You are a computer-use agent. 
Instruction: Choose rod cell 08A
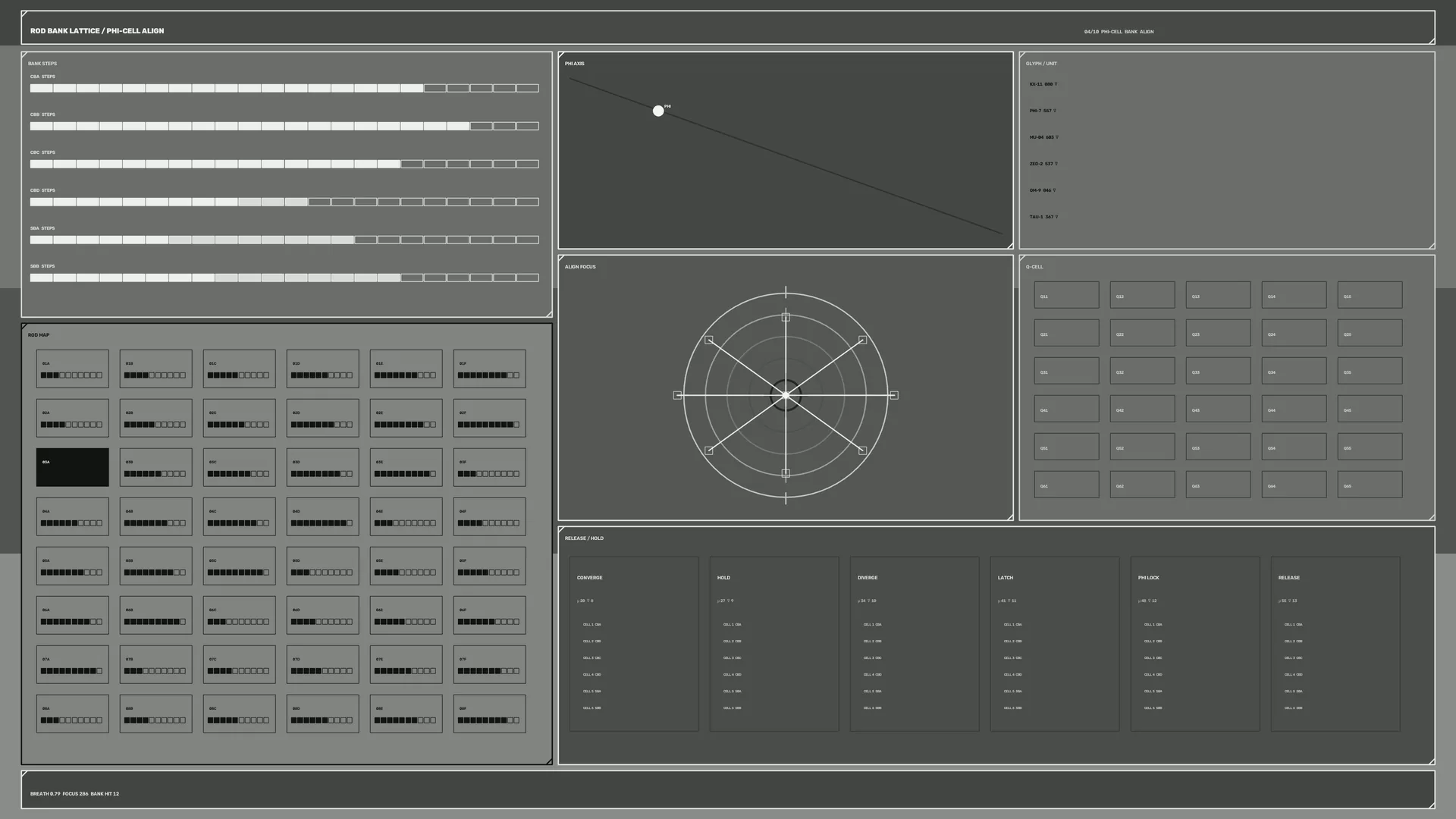(x=72, y=714)
